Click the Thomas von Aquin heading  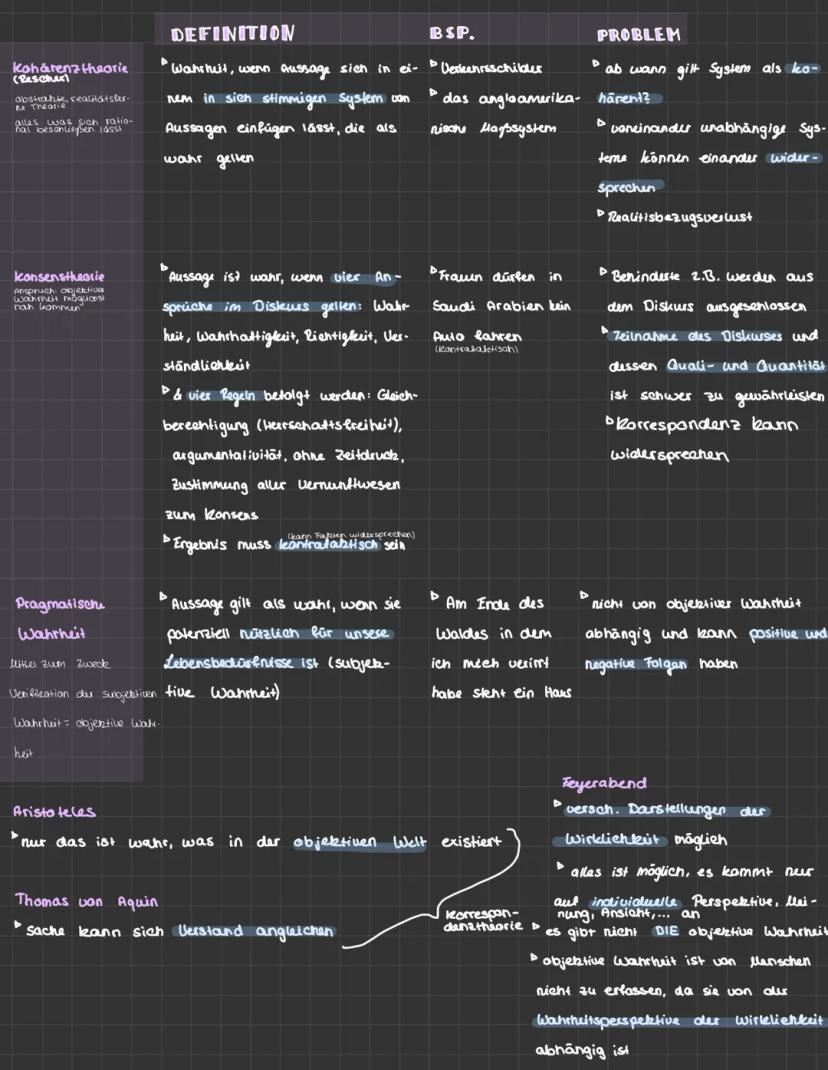(x=86, y=901)
